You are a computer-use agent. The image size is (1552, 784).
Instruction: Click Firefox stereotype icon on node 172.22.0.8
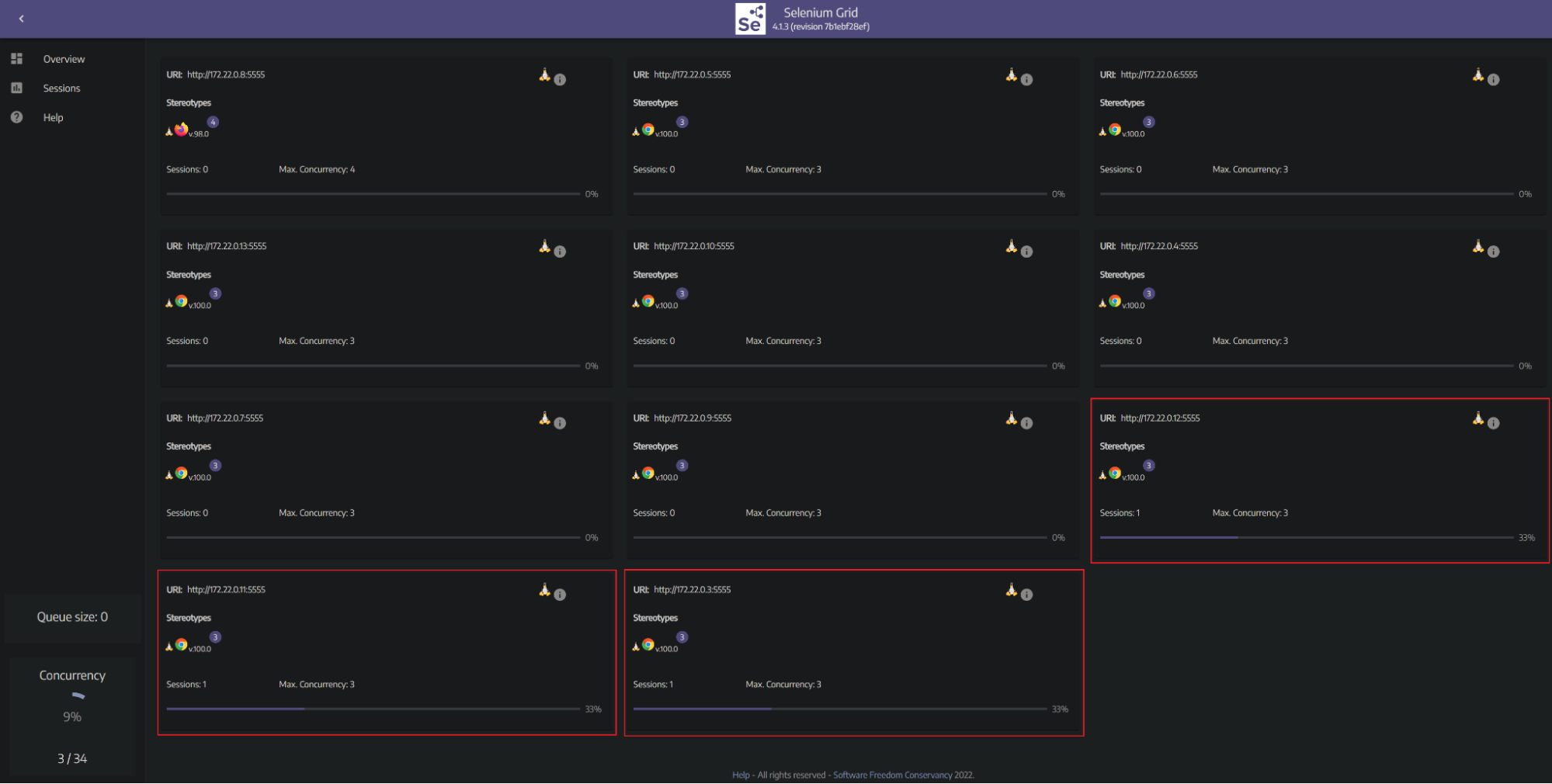181,130
